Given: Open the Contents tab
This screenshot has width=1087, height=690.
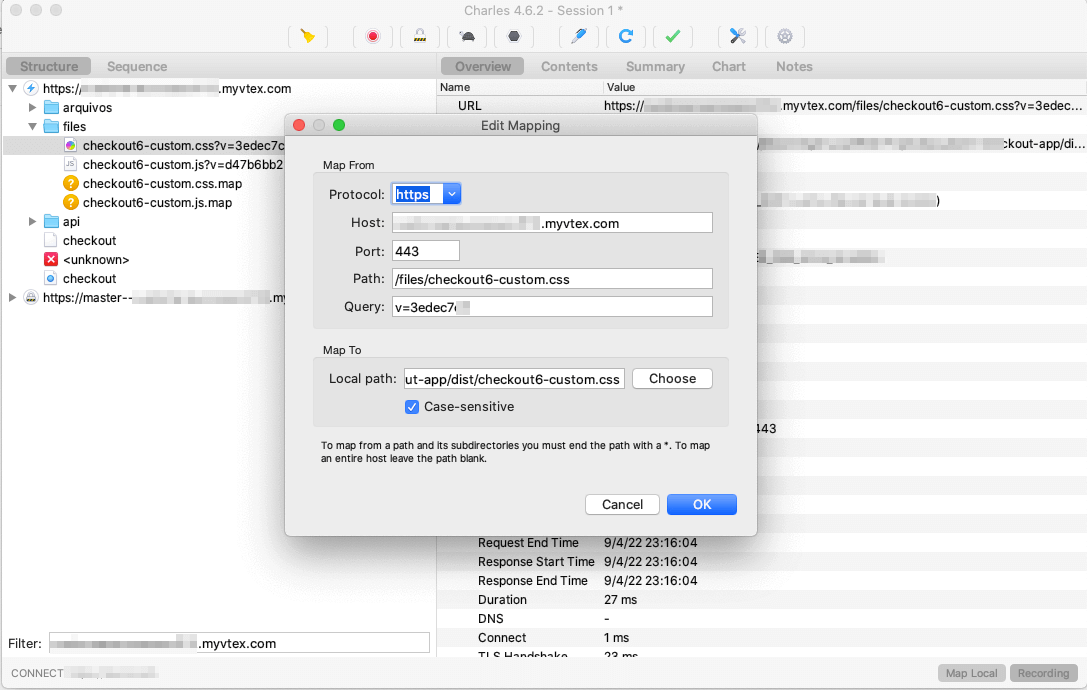Looking at the screenshot, I should tap(569, 67).
